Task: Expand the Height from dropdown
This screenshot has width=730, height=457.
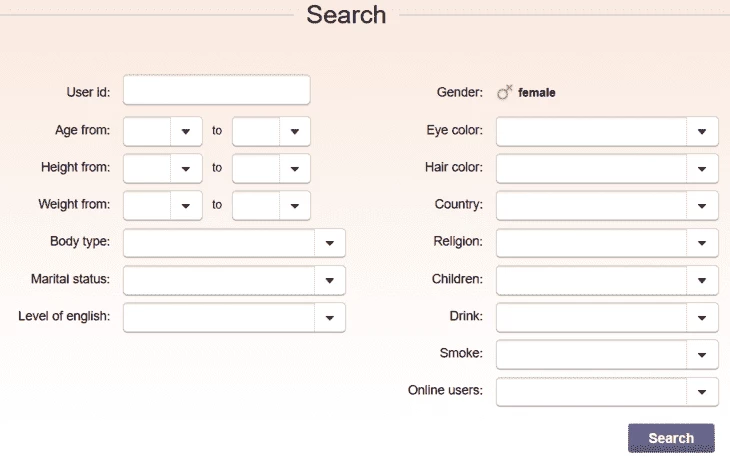Action: [x=162, y=168]
